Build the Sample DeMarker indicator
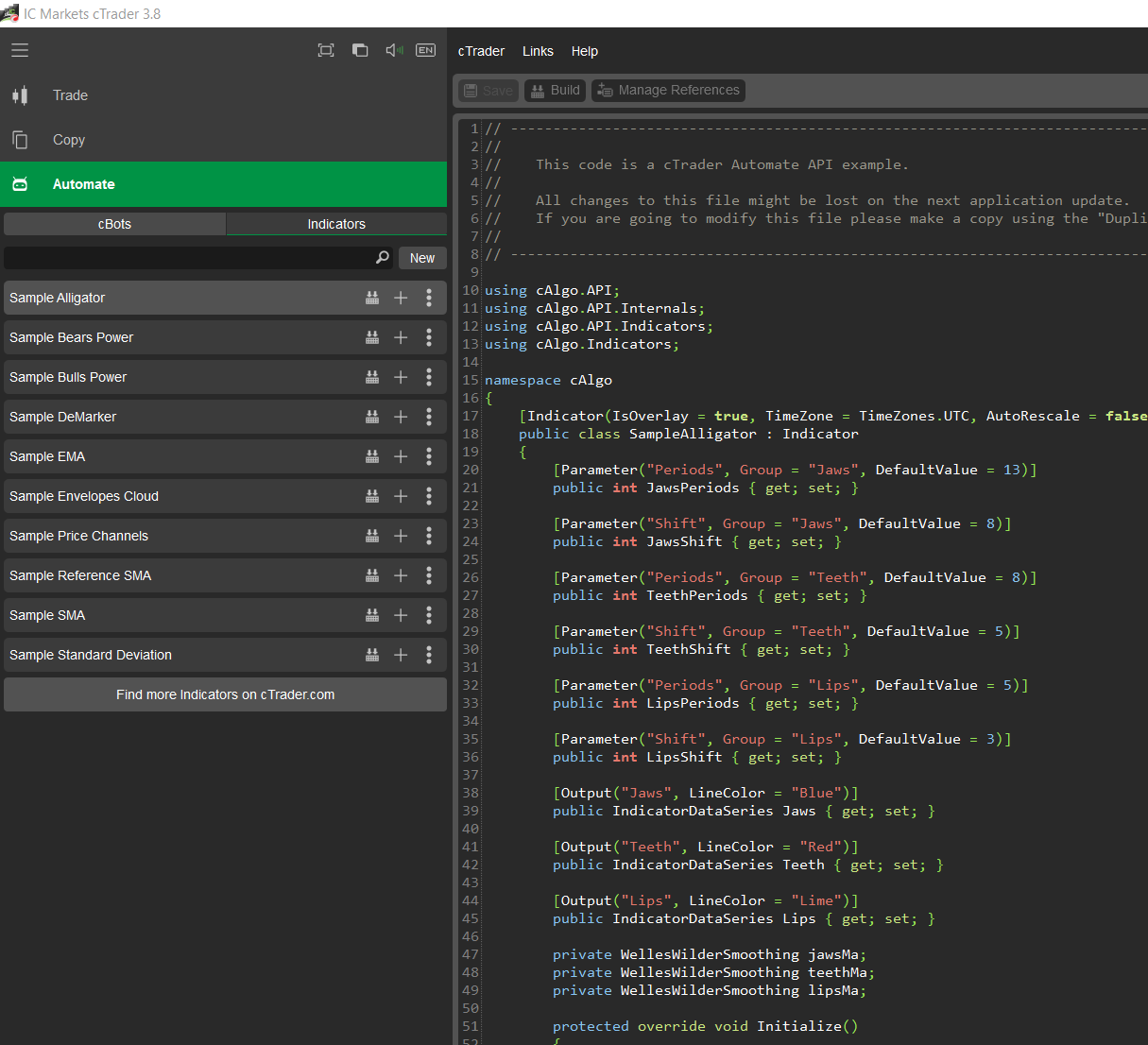Screen dimensions: 1148x1045 372,417
